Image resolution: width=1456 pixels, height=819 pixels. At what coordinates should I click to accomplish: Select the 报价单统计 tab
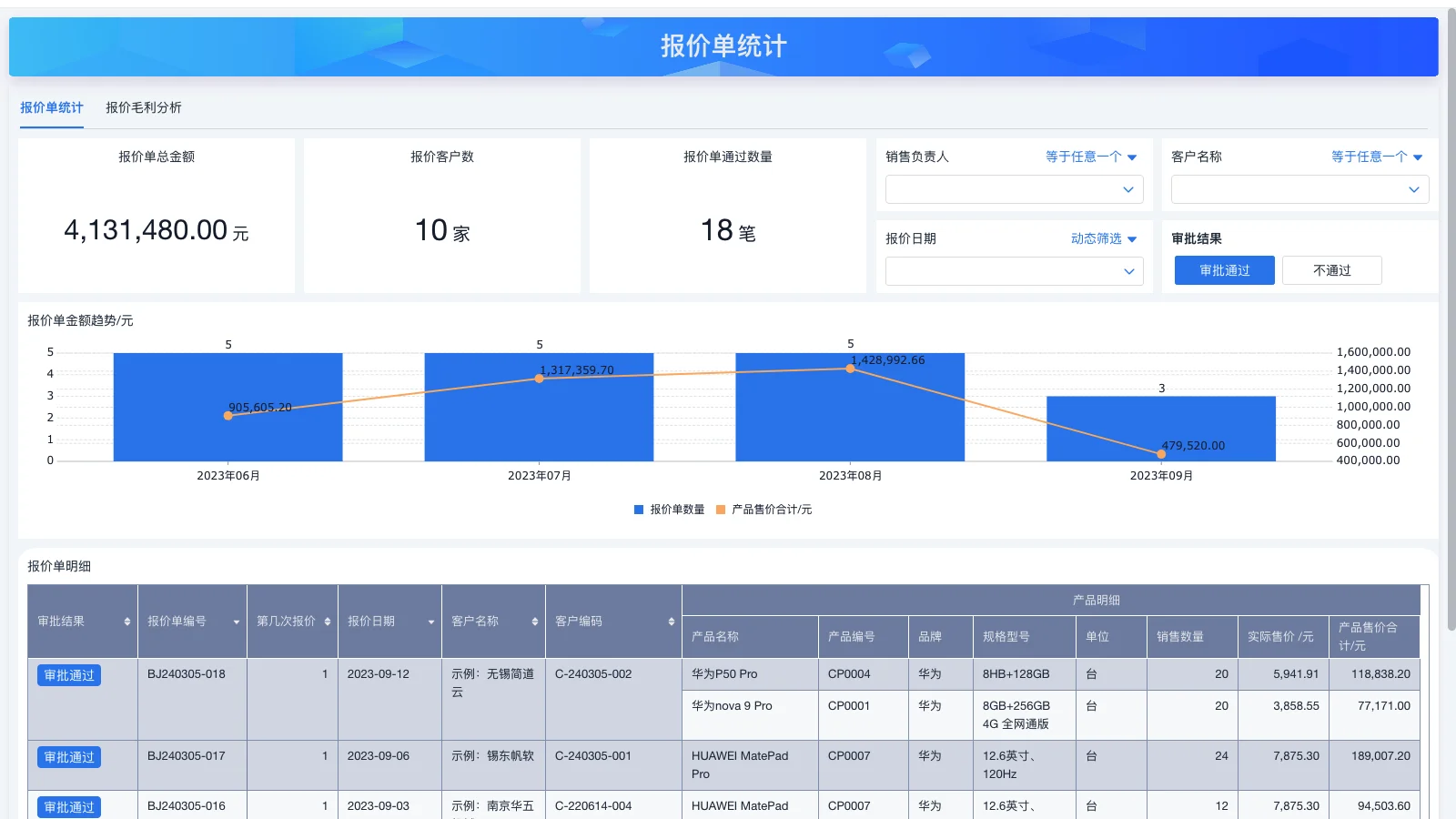[x=52, y=107]
